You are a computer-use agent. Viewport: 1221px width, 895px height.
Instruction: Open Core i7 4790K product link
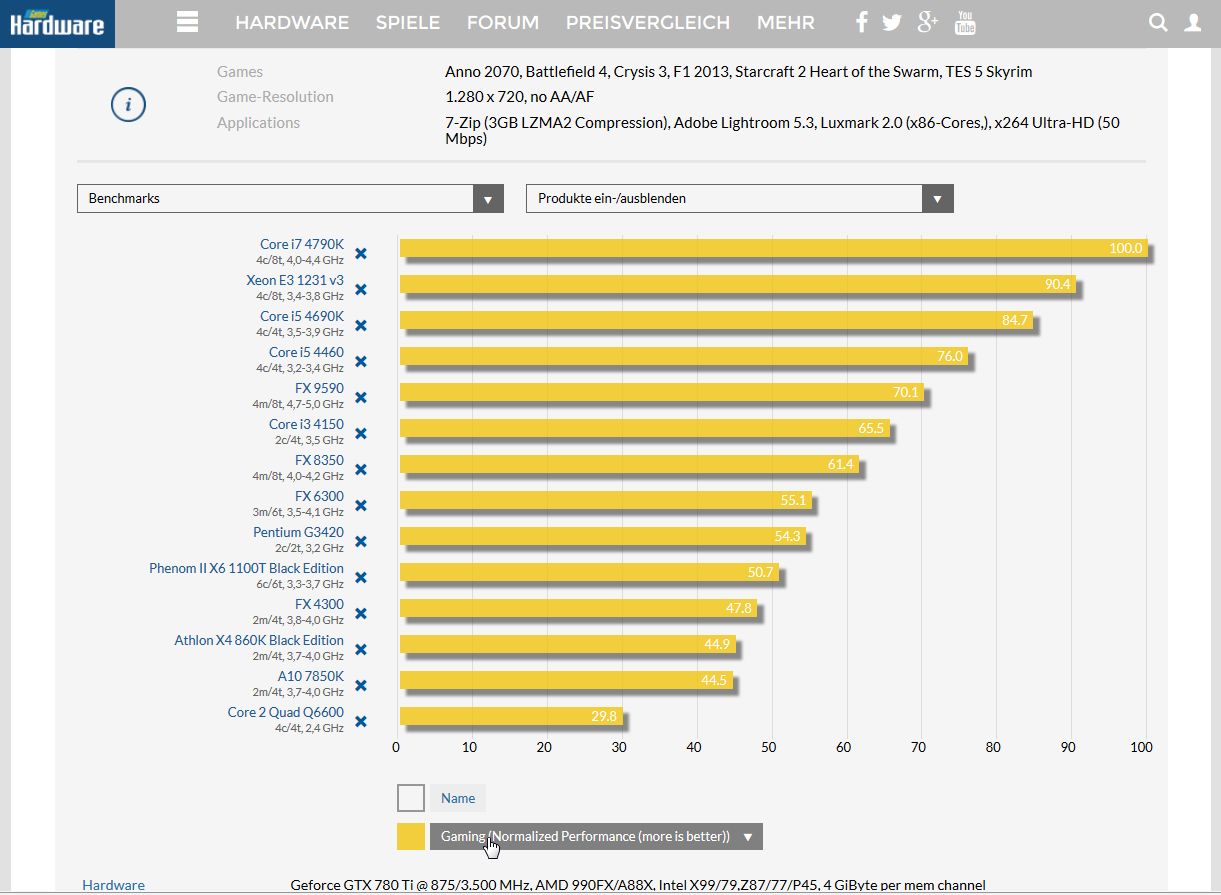point(302,244)
